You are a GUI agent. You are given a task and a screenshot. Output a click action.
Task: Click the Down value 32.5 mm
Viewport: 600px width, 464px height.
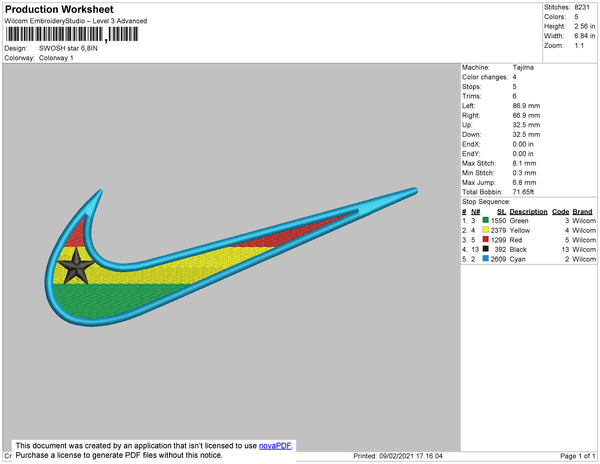tap(526, 134)
